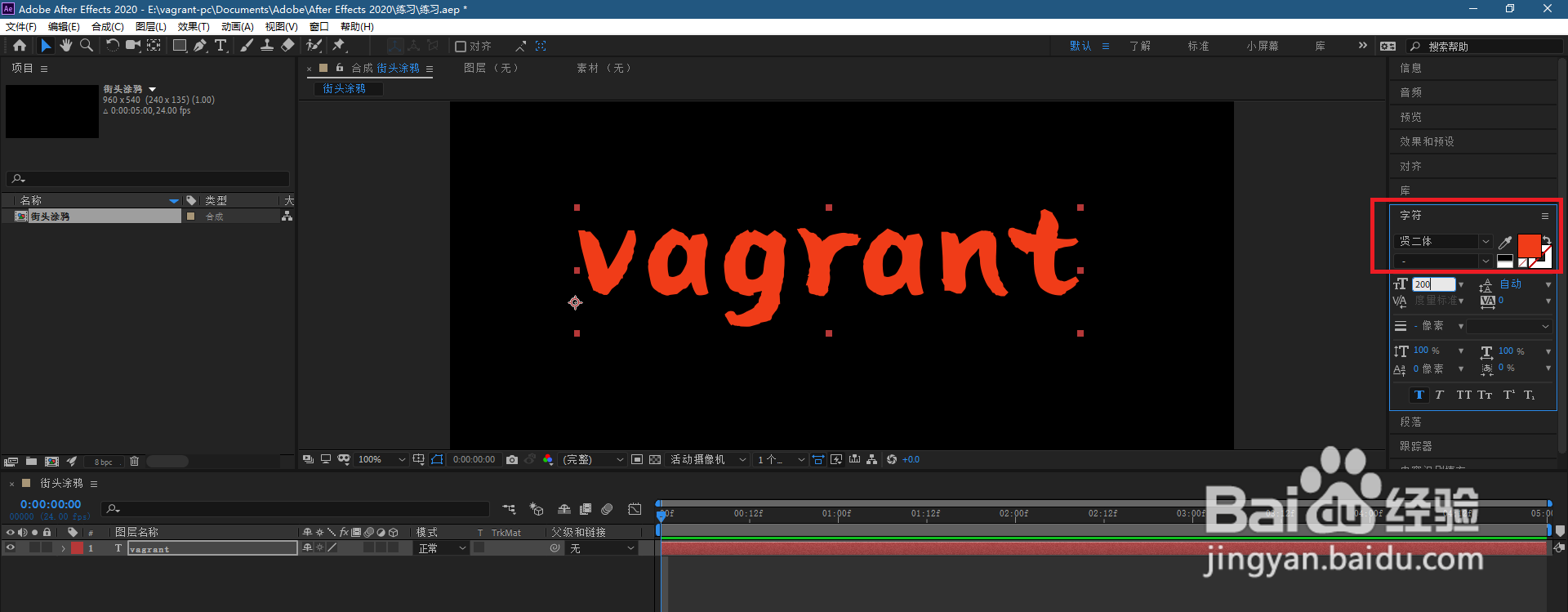Open the 100% magnification dropdown
1568x612 pixels.
(x=381, y=460)
